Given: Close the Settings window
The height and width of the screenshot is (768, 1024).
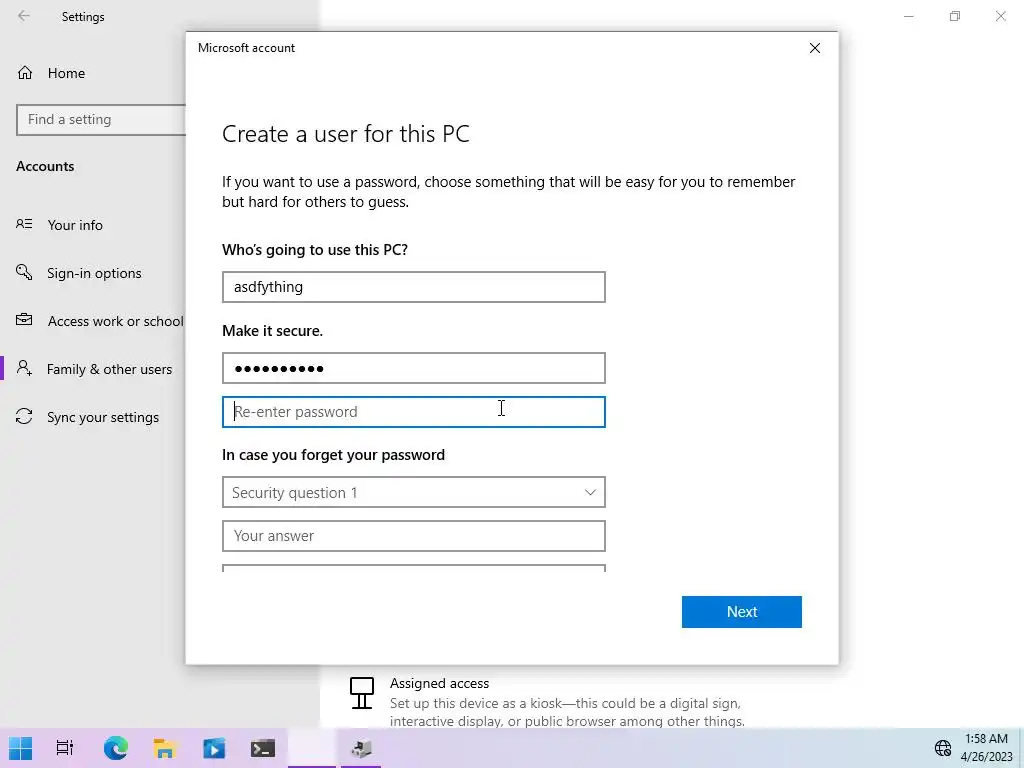Looking at the screenshot, I should click(1000, 16).
